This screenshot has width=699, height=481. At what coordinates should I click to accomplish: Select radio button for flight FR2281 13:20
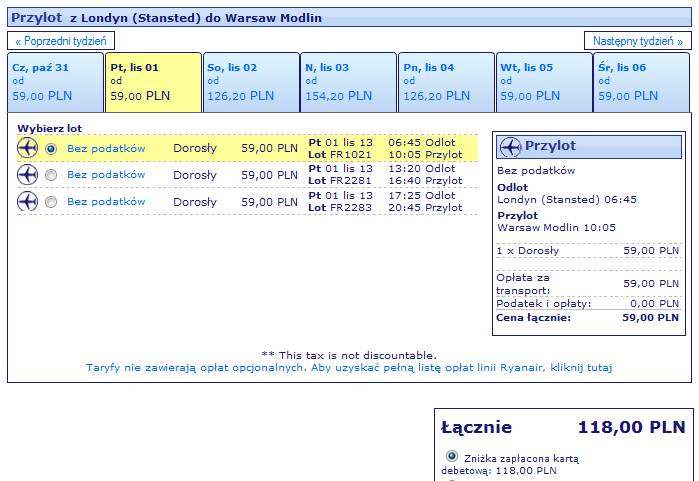tap(51, 175)
